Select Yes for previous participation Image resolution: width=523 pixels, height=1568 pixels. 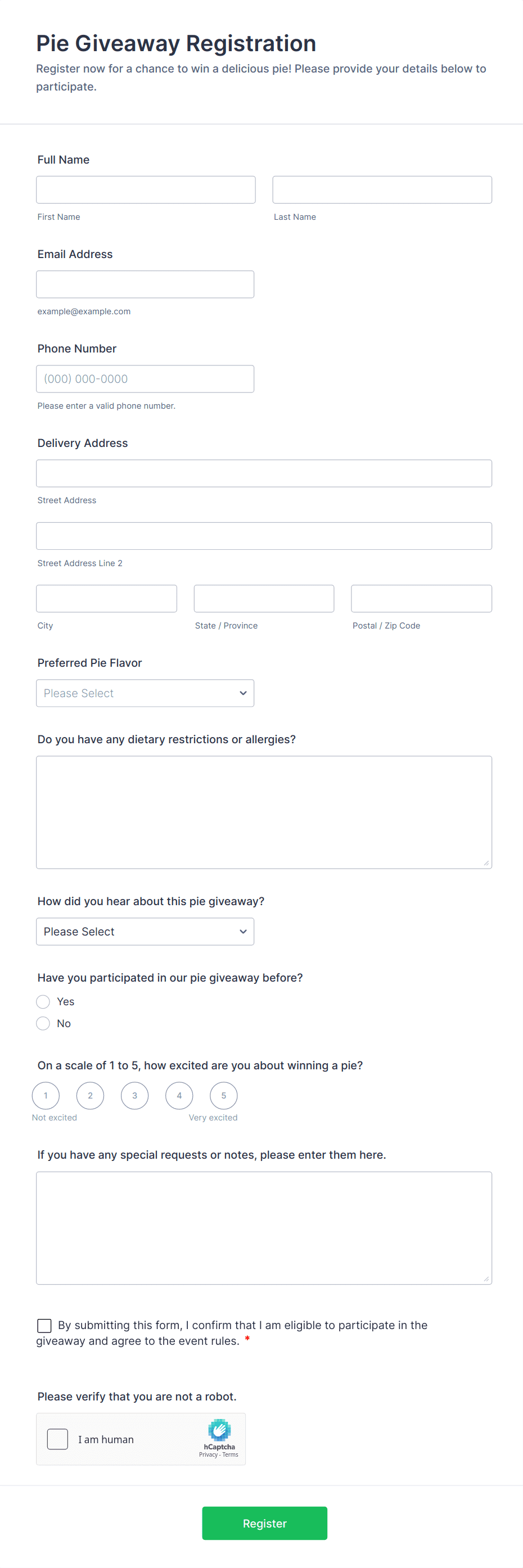click(43, 1001)
